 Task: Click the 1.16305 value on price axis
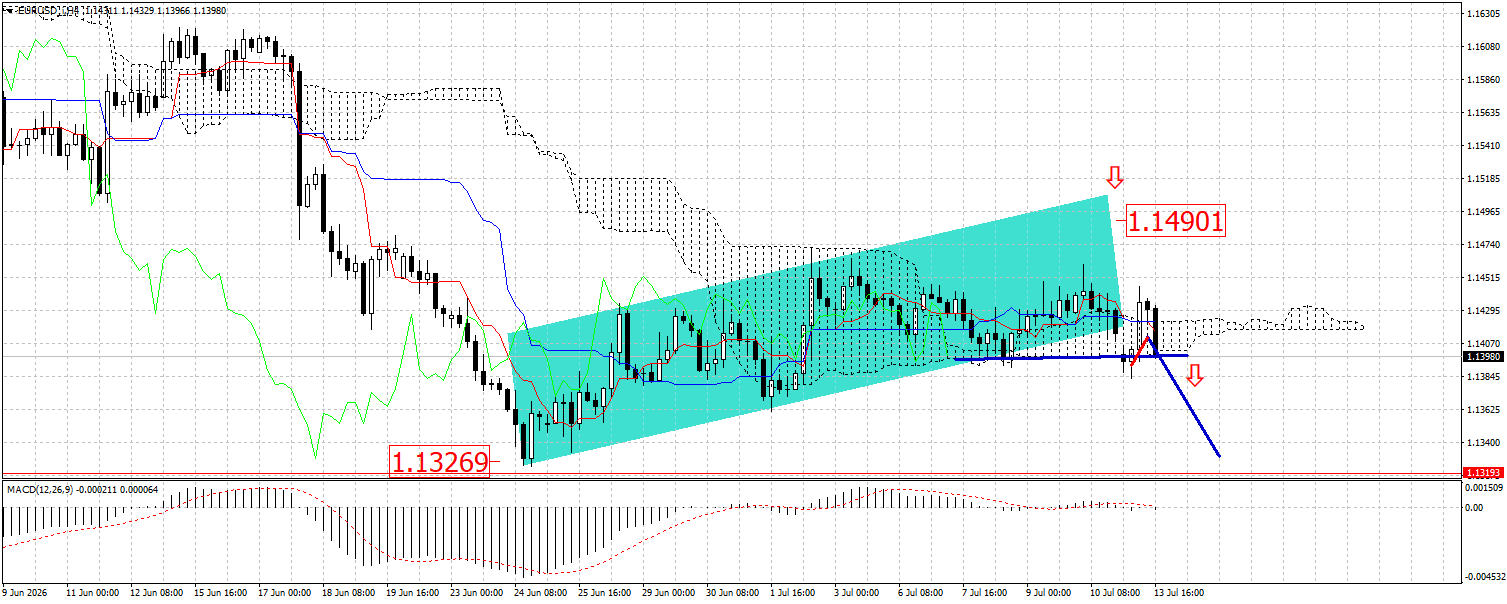1481,15
